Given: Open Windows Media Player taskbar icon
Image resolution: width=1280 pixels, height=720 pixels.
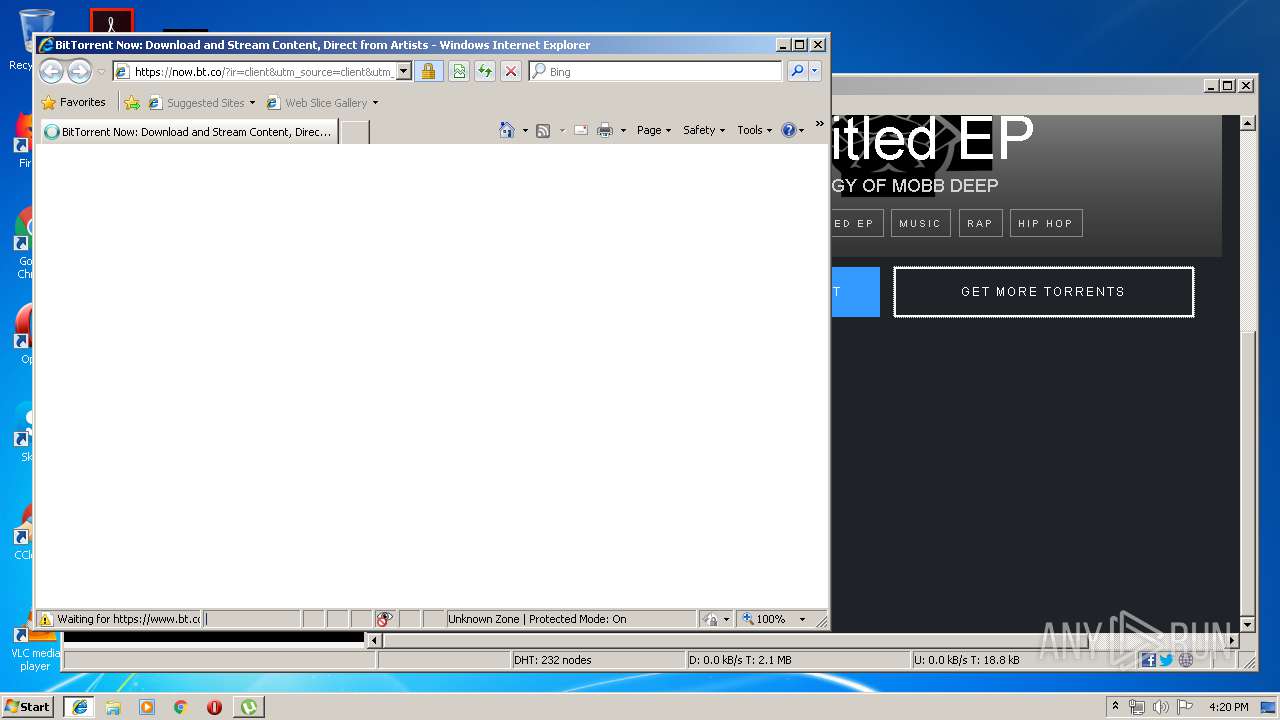Looking at the screenshot, I should (147, 707).
